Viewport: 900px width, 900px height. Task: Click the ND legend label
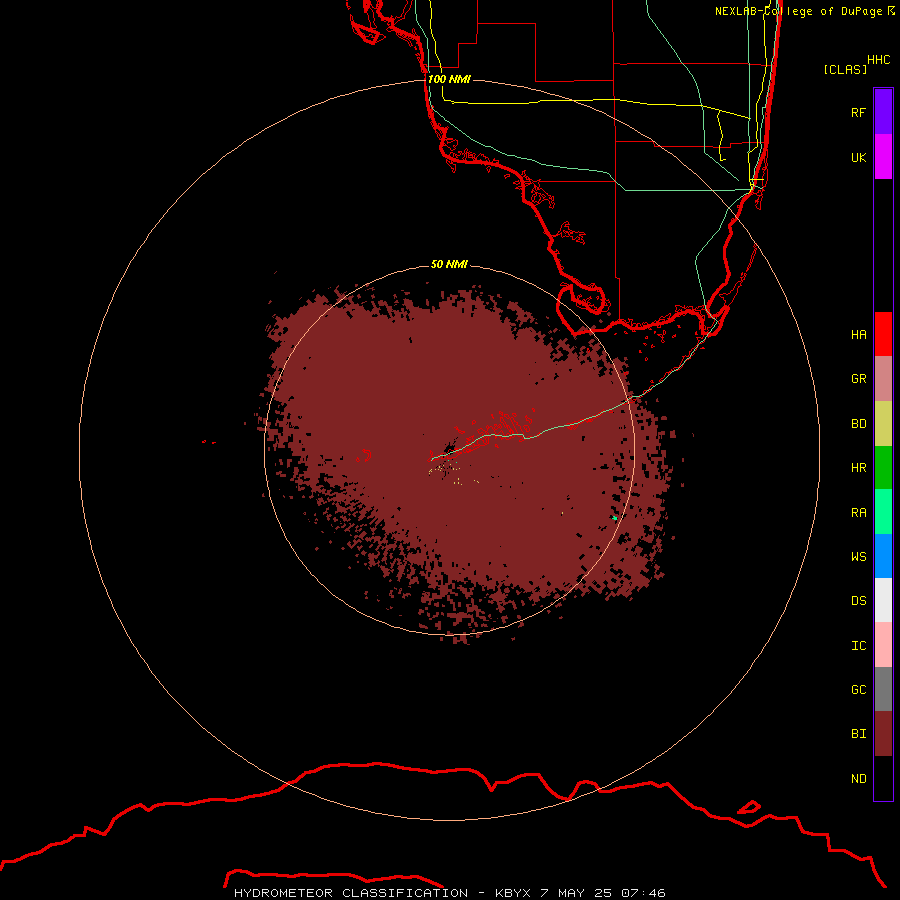(x=858, y=779)
